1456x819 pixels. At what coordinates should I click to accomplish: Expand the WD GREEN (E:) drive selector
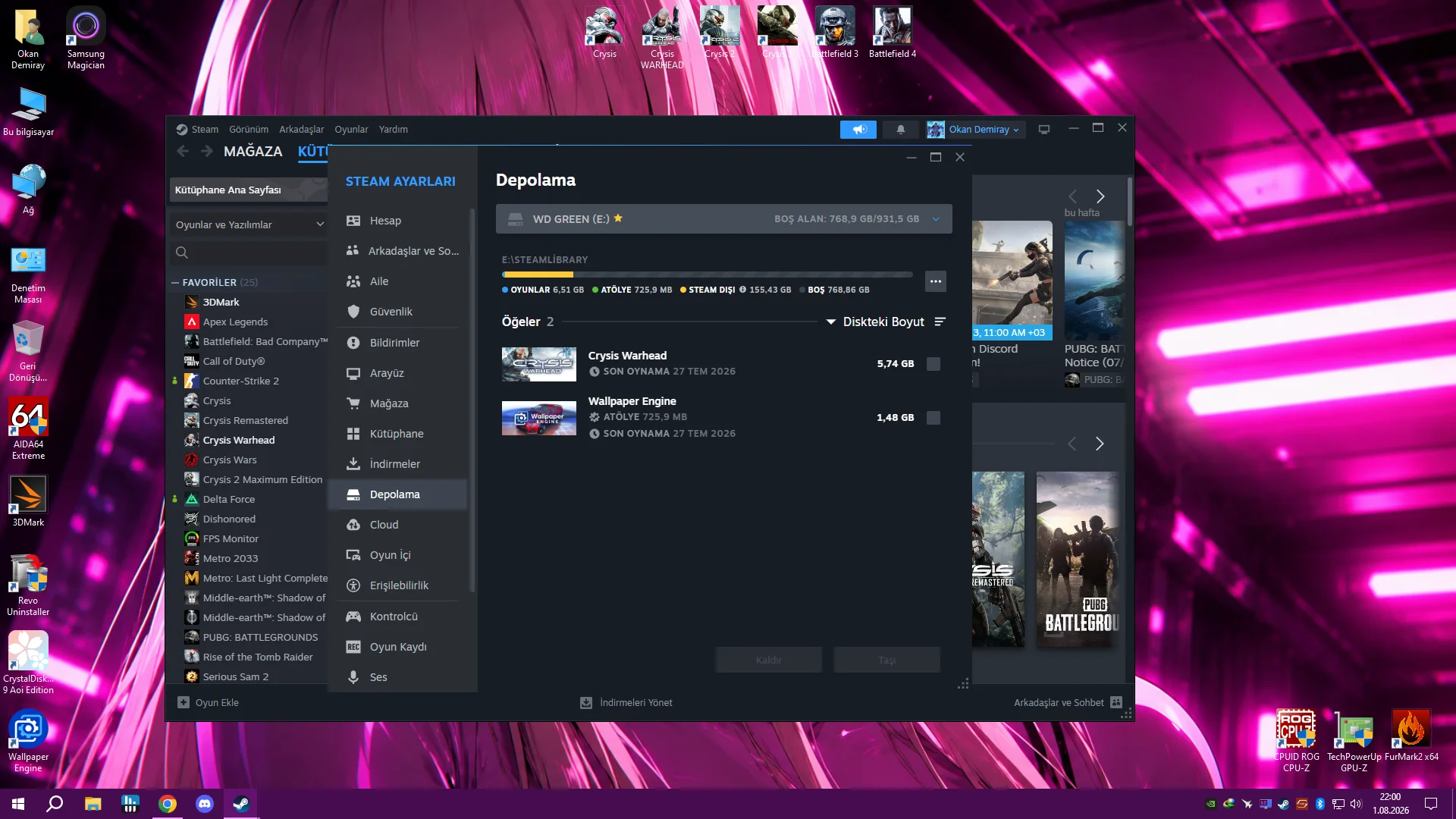[724, 219]
